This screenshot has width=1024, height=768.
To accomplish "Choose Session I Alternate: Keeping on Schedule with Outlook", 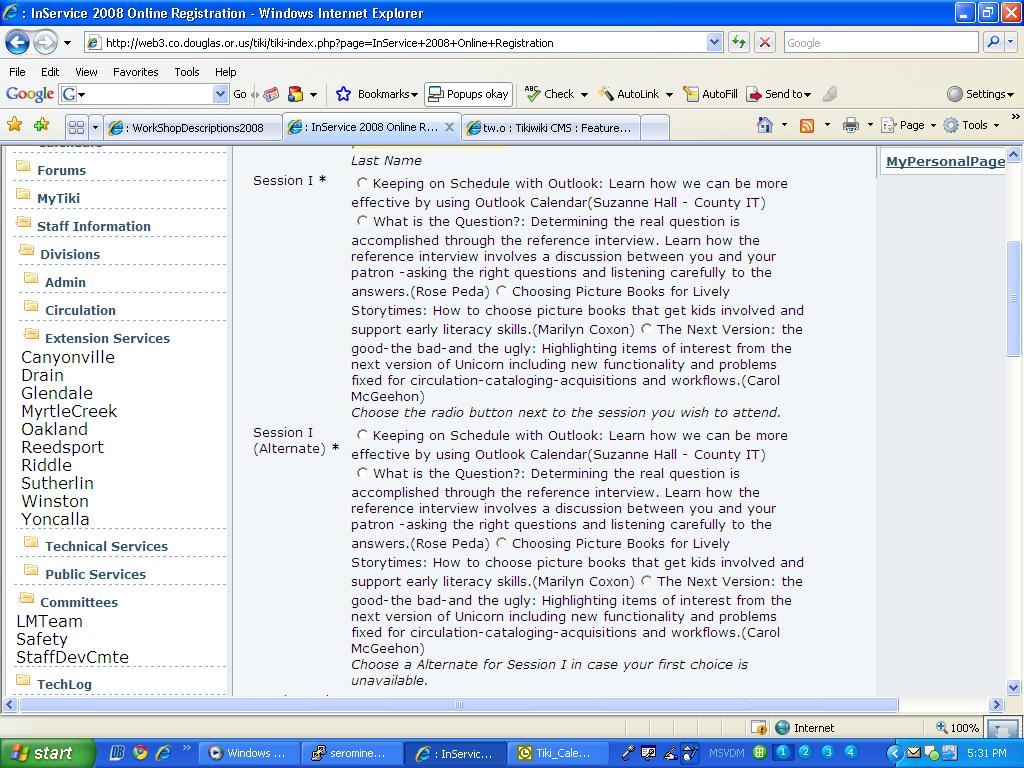I will click(x=362, y=434).
